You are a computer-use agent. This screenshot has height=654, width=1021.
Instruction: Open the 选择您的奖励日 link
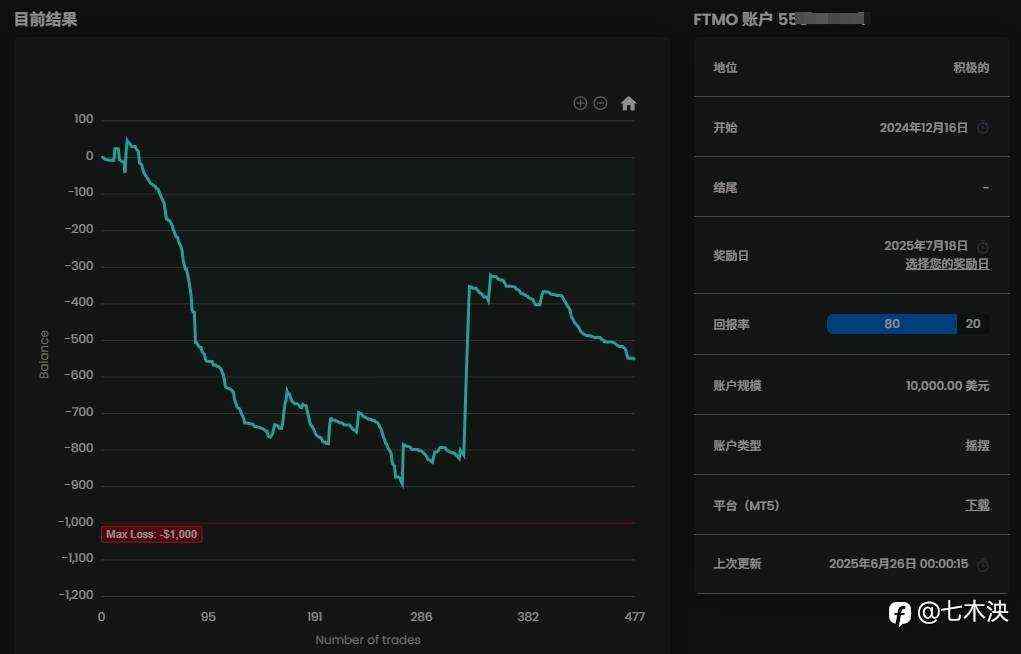coord(947,264)
